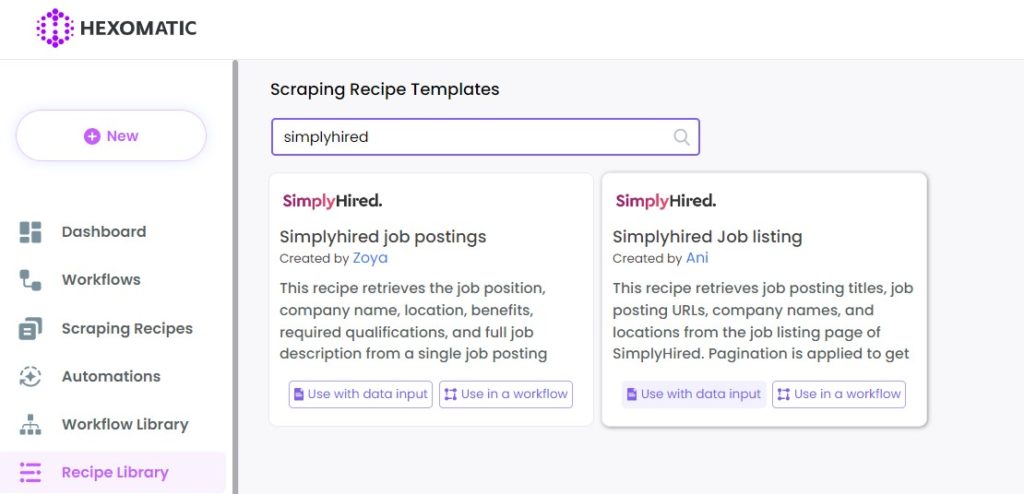Open the Scraping Recipes sidebar icon

pos(30,328)
